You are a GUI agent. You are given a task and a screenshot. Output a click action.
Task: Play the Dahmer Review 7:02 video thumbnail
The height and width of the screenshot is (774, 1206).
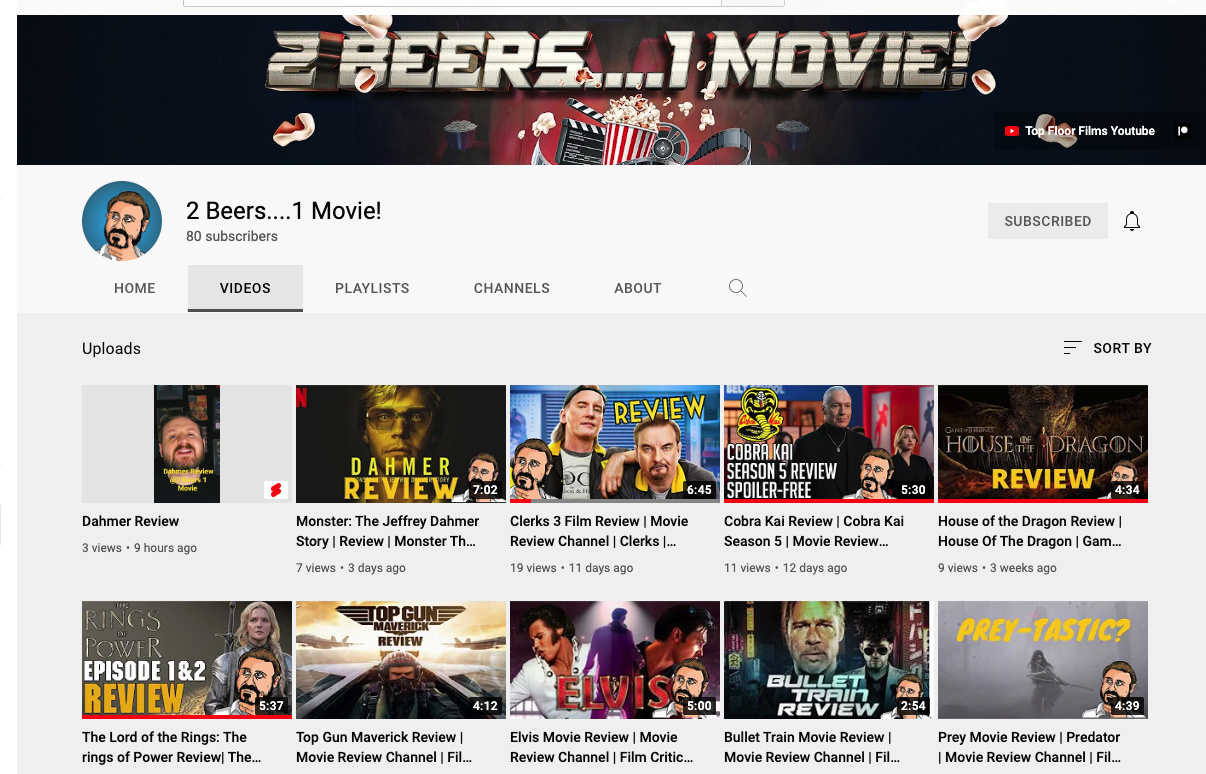401,444
